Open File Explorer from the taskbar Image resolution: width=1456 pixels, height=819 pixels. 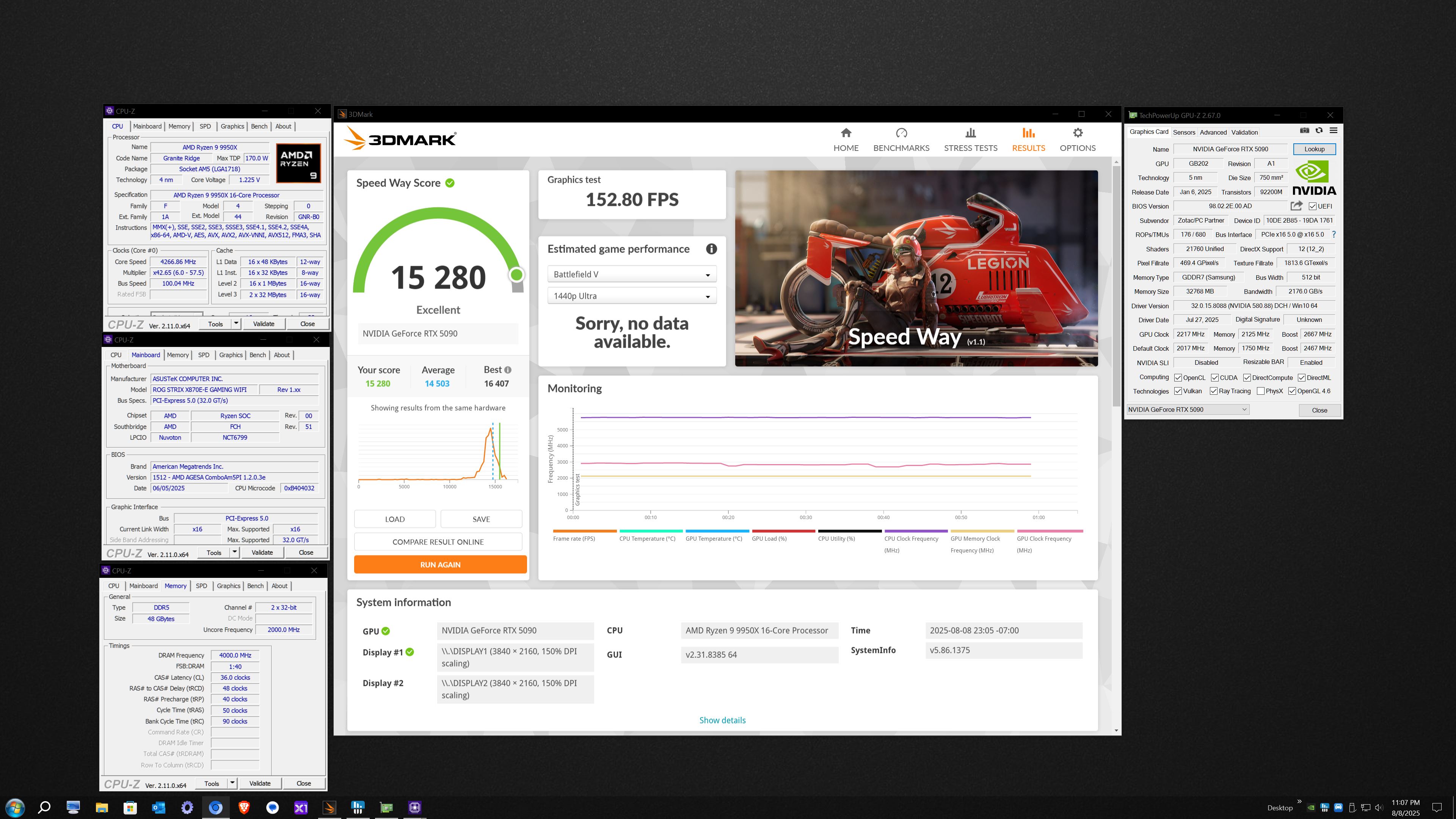click(x=101, y=807)
